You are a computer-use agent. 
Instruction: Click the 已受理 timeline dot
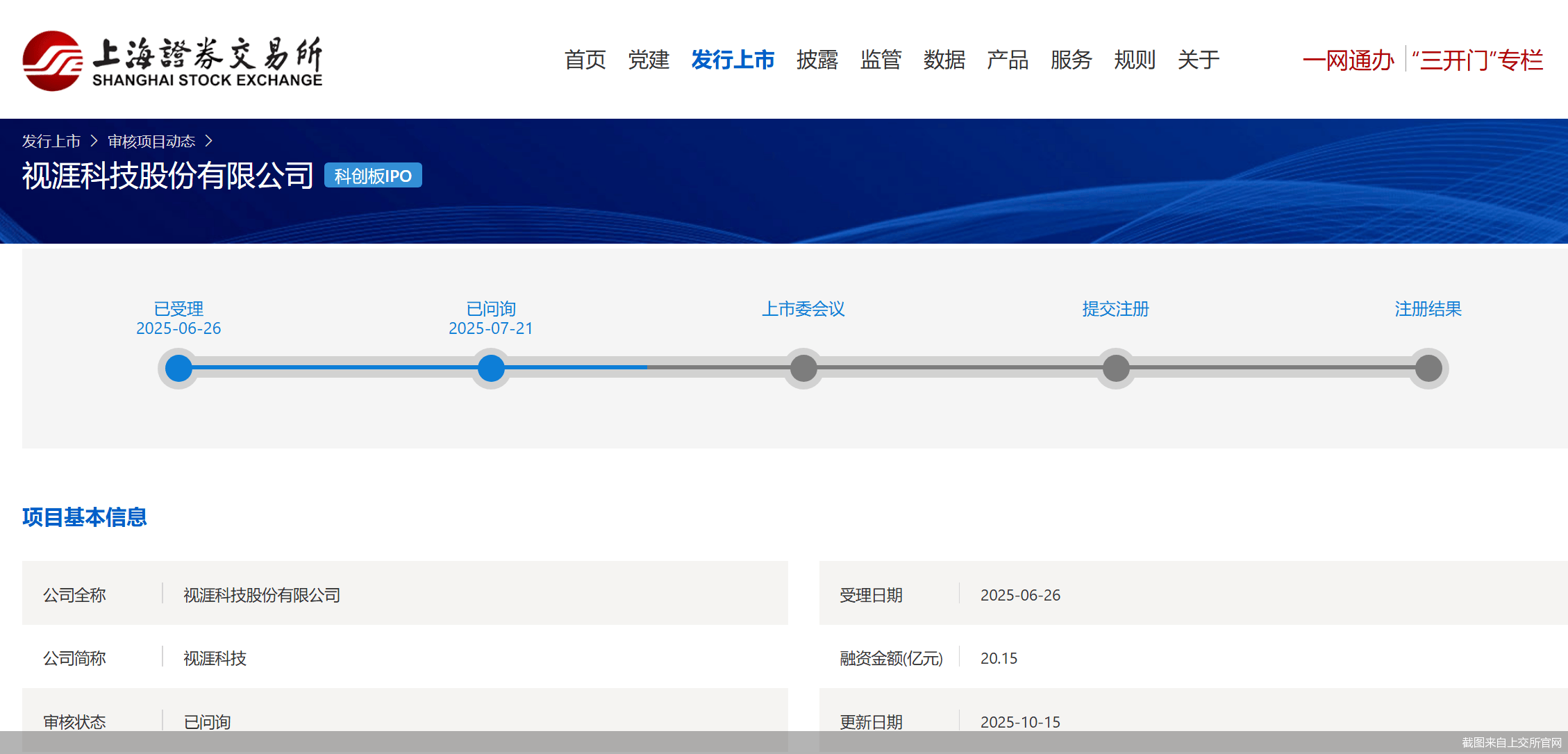coord(178,368)
